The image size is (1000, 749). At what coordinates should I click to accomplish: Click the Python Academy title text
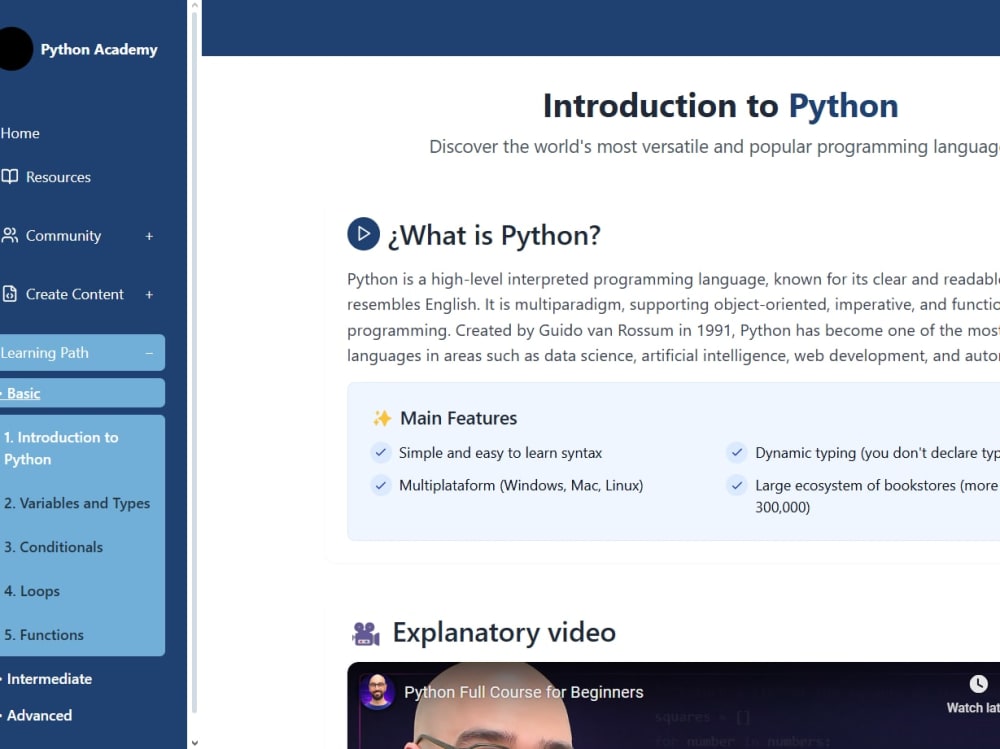(x=99, y=49)
